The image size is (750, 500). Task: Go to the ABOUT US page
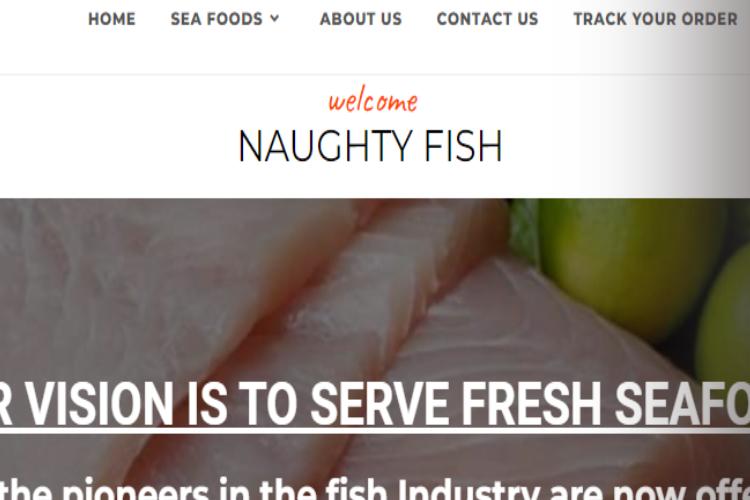click(361, 19)
